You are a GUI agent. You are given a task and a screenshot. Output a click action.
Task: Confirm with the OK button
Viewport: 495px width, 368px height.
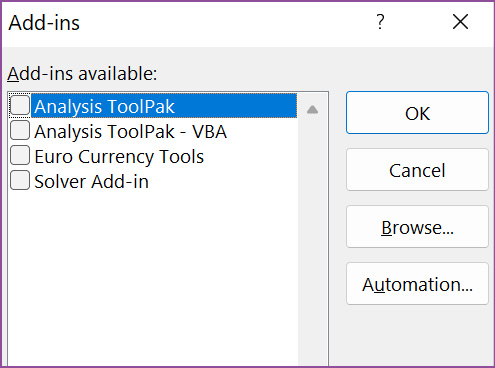click(417, 113)
